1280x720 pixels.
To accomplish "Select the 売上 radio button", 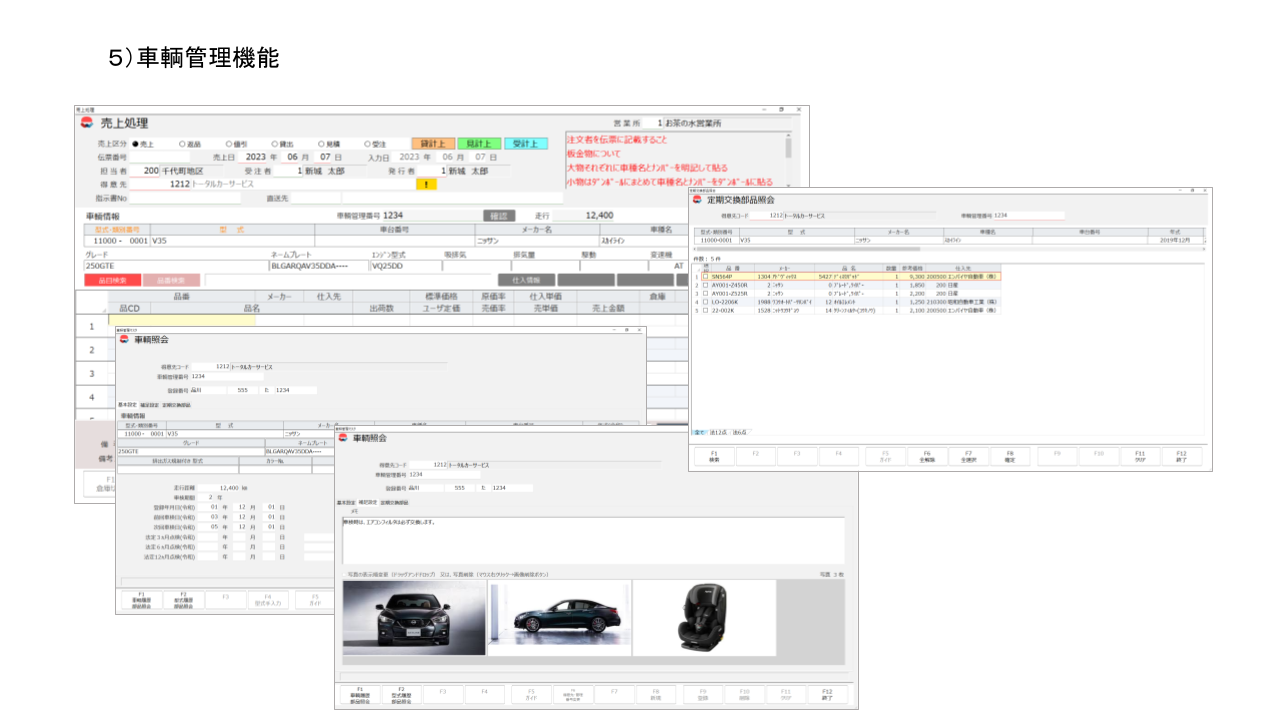I will (x=135, y=144).
